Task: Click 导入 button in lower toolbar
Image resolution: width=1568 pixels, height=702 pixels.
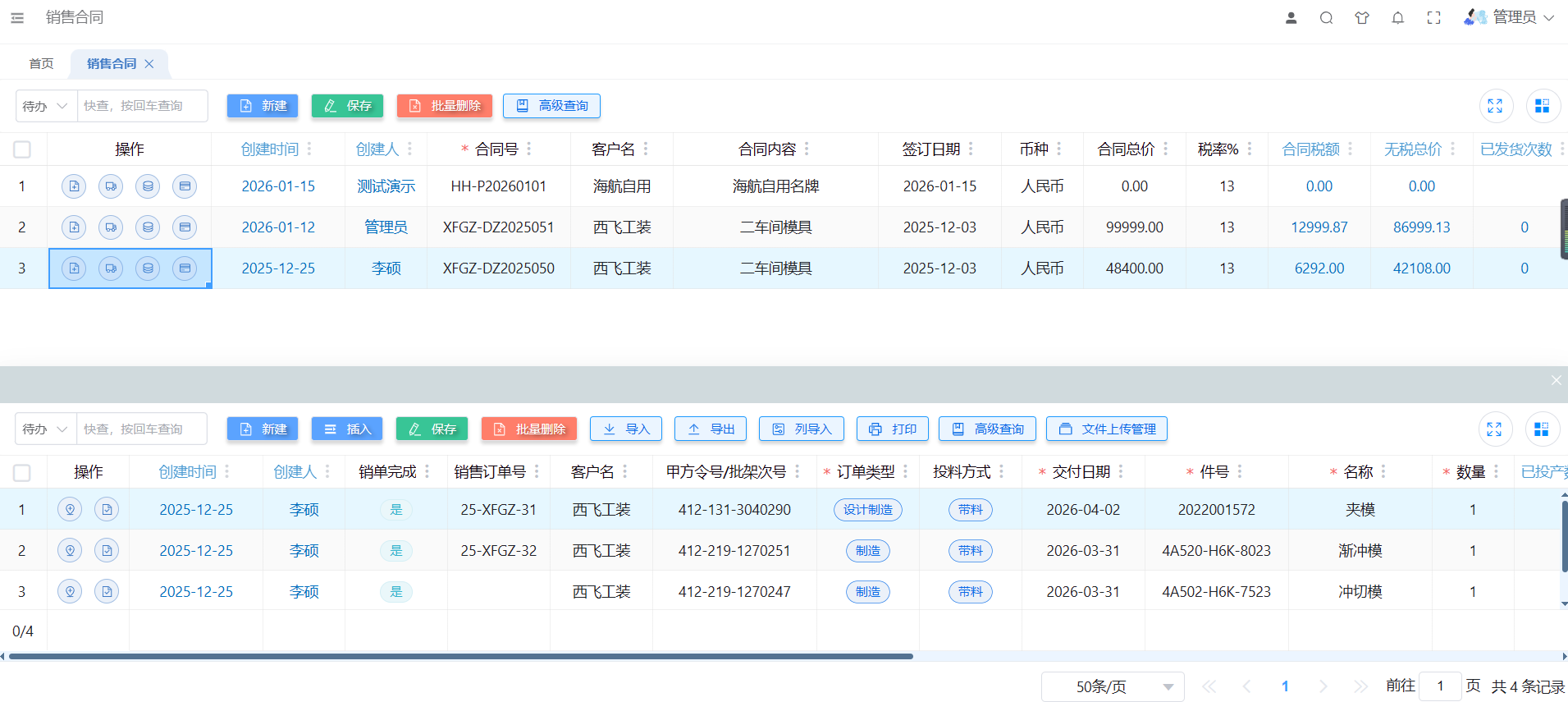Action: click(x=626, y=429)
